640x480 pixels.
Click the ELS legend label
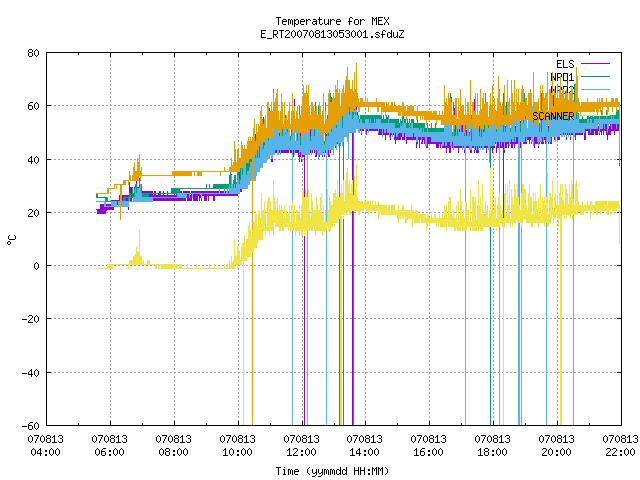point(565,64)
